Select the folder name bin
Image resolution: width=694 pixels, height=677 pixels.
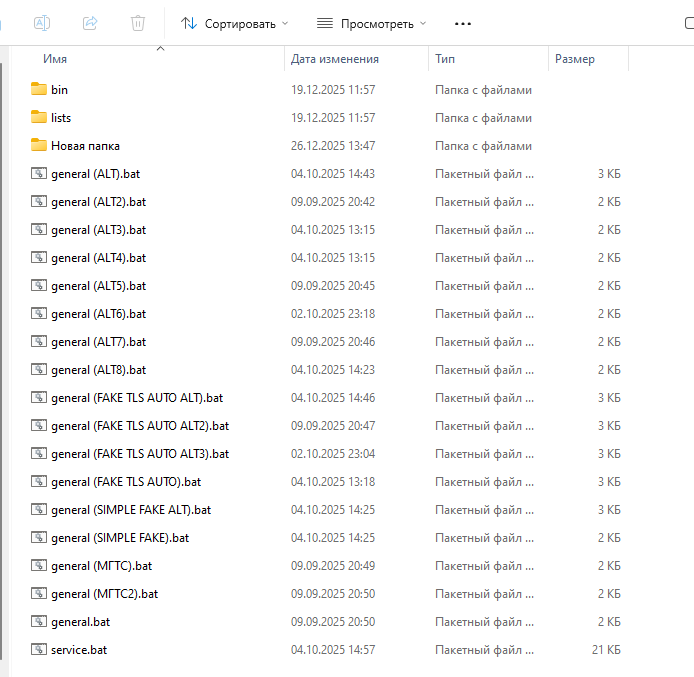(59, 90)
